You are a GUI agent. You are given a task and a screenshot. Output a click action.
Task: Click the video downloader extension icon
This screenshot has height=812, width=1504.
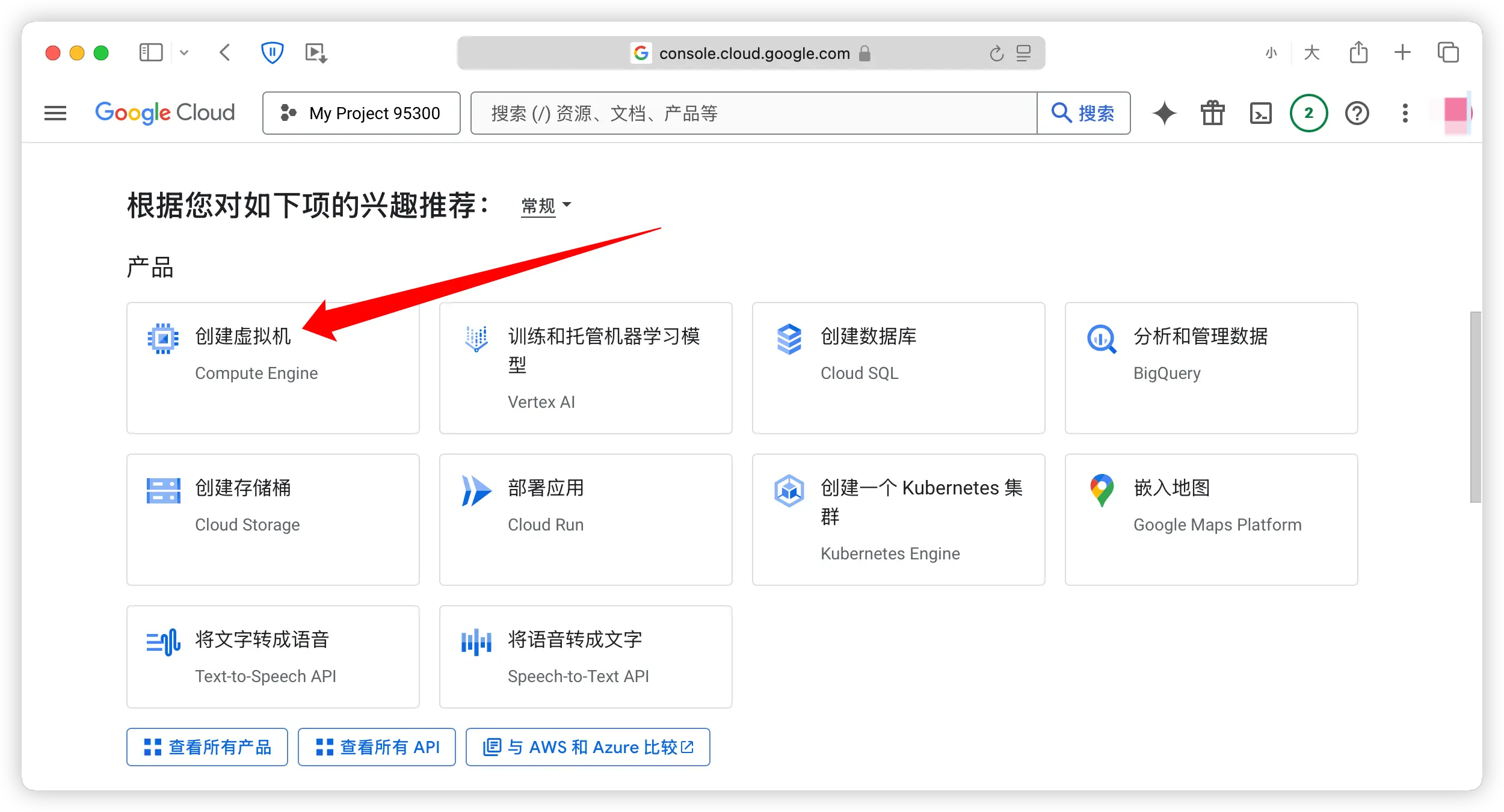click(316, 52)
